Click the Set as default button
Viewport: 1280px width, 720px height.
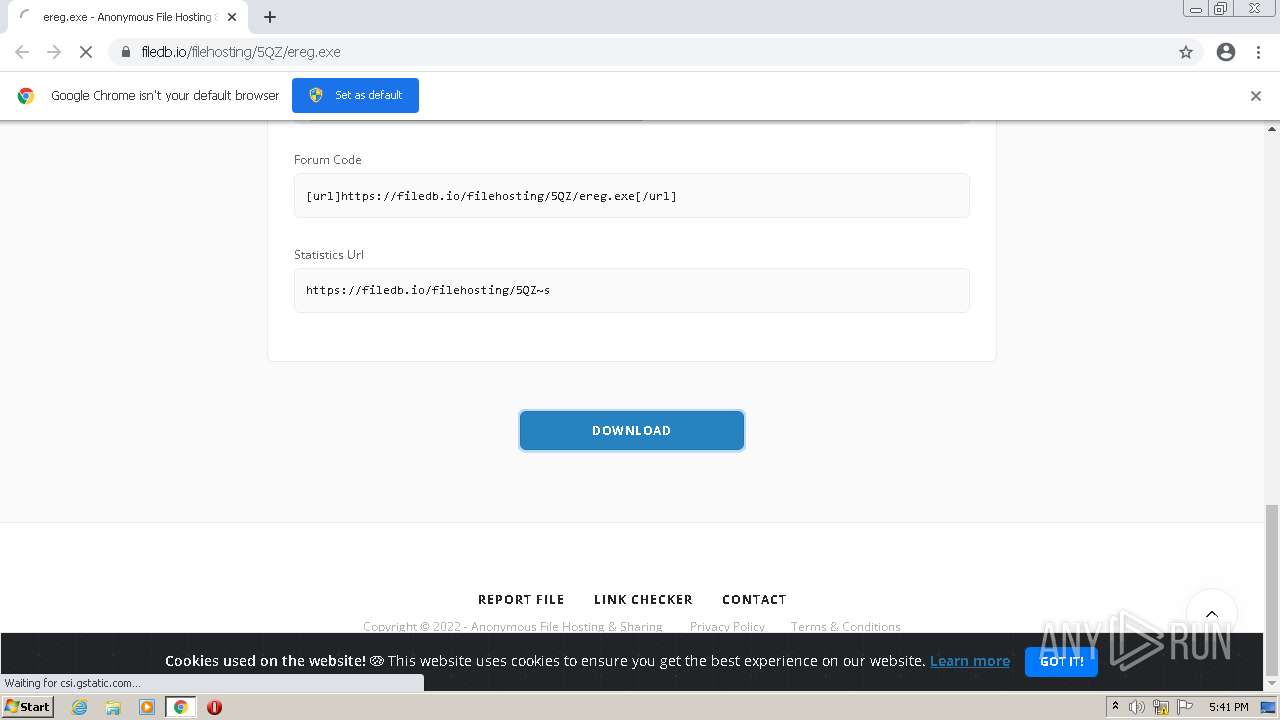click(x=355, y=95)
